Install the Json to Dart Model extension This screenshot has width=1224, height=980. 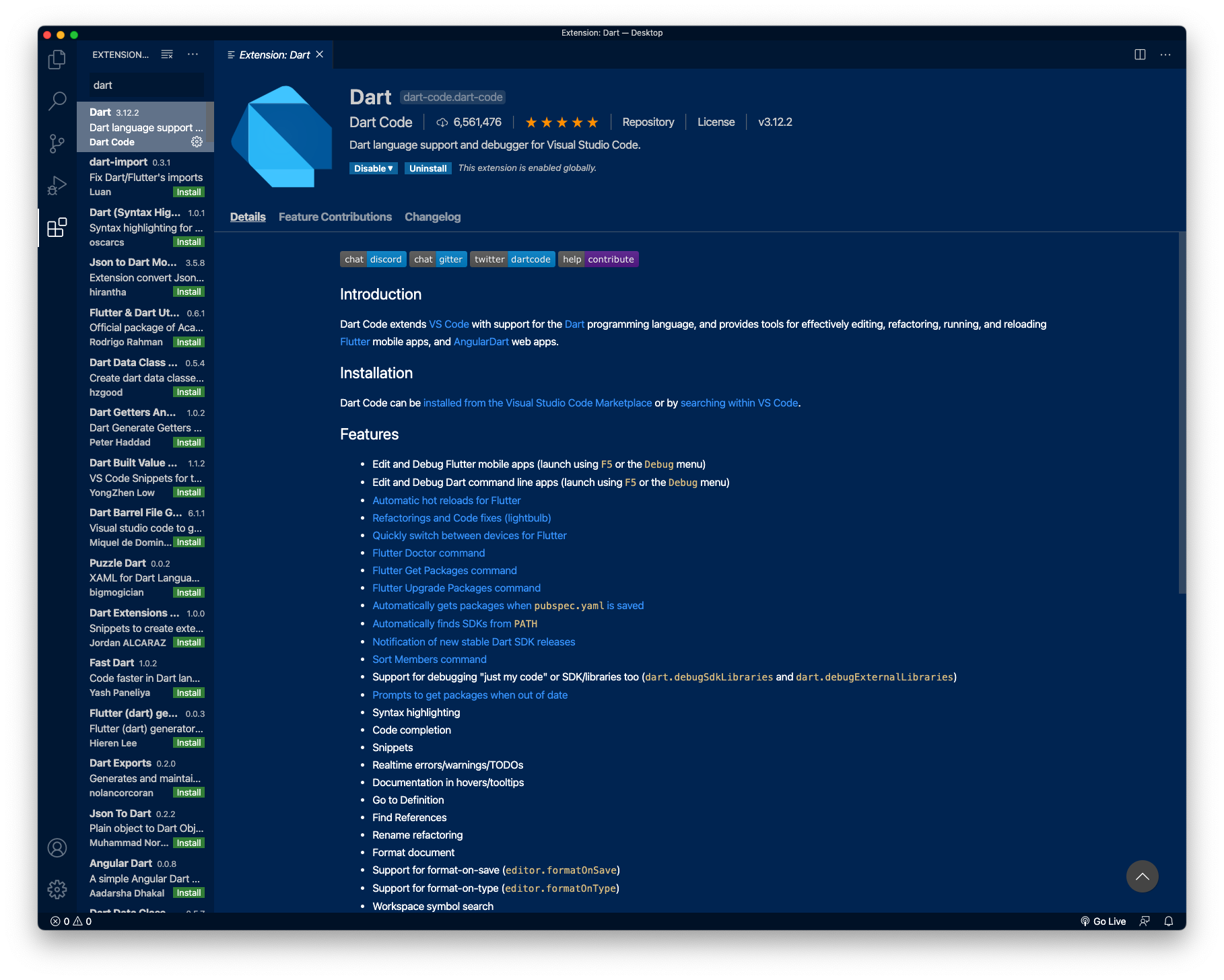pos(189,292)
